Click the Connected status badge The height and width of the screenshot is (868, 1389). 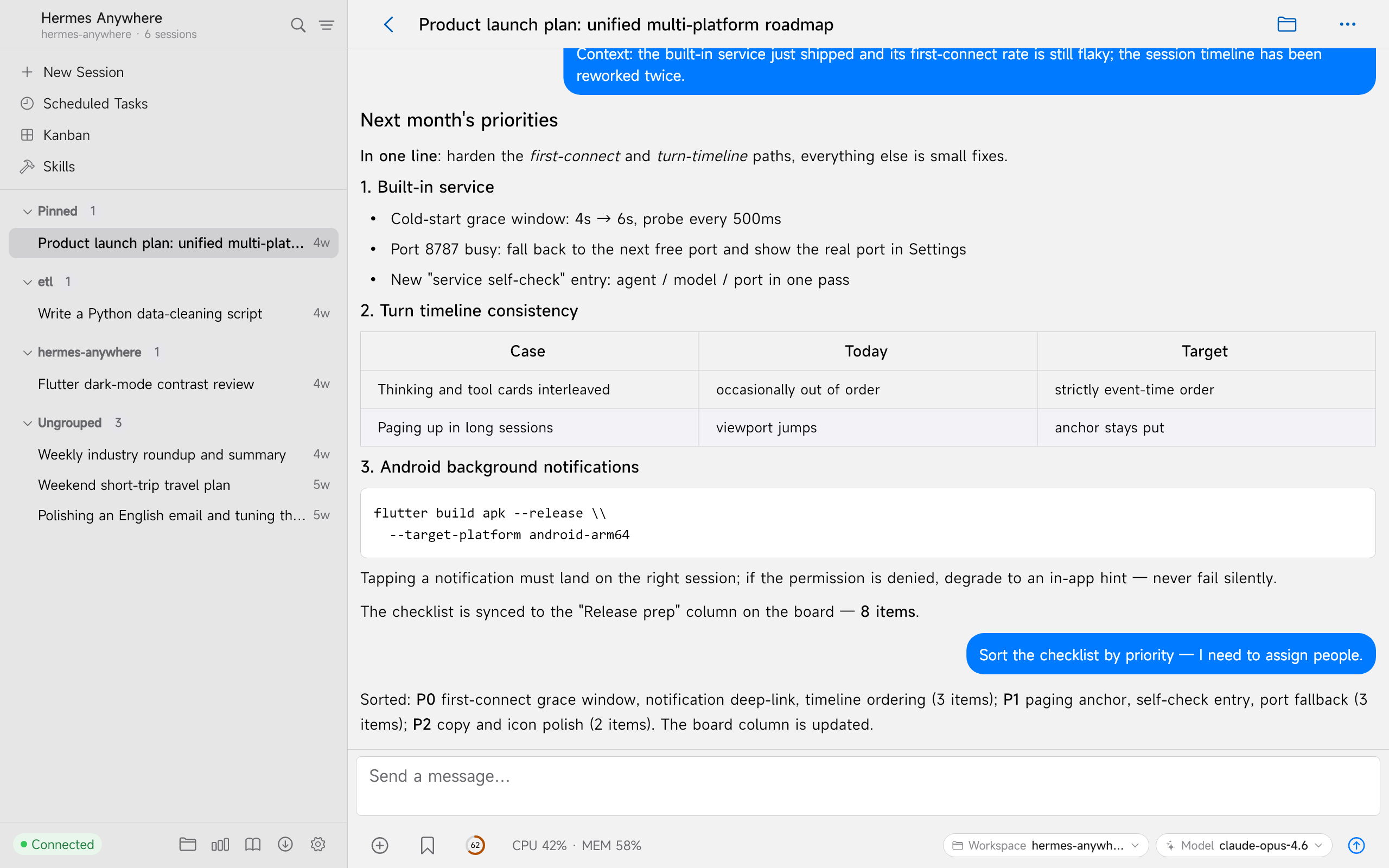coord(58,844)
